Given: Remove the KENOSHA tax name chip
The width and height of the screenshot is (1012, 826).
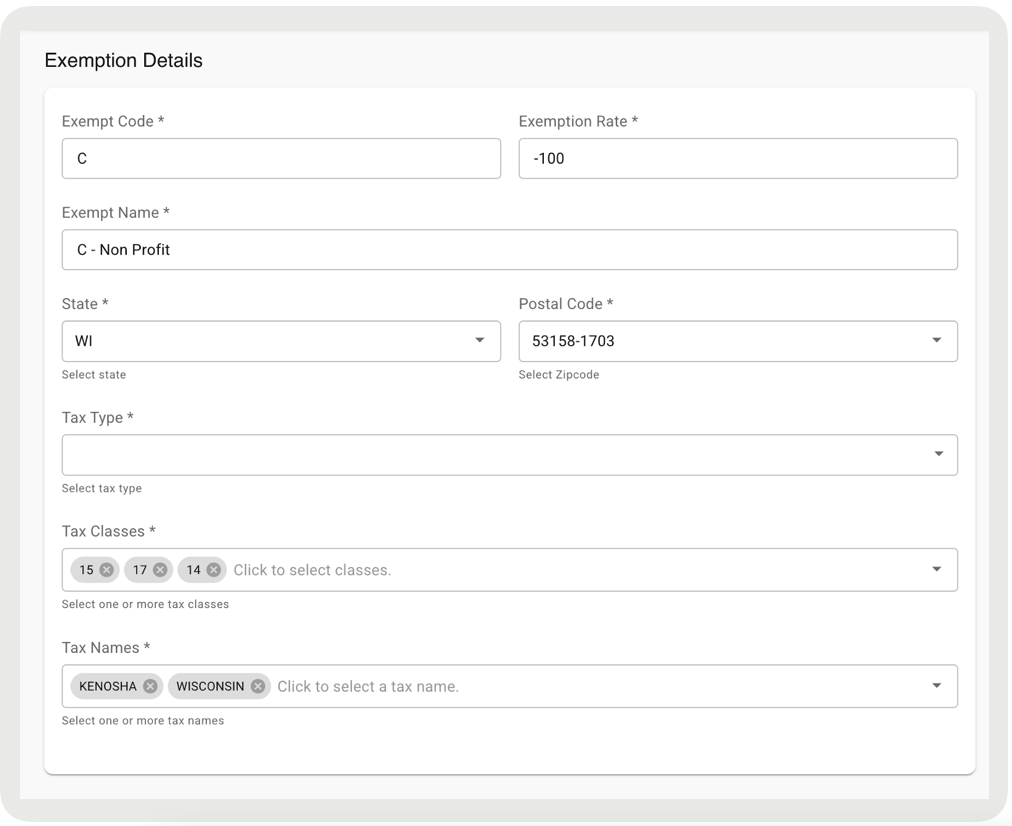Looking at the screenshot, I should (x=150, y=686).
